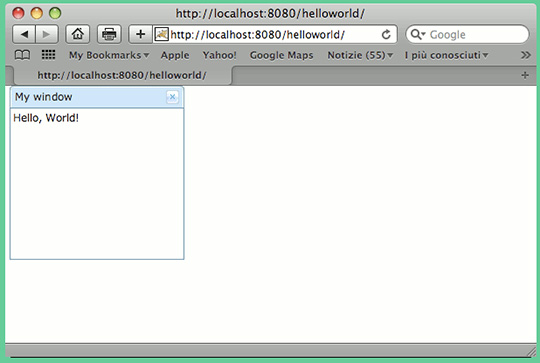Image resolution: width=540 pixels, height=363 pixels.
Task: Reload the page with the refresh icon
Action: [386, 34]
